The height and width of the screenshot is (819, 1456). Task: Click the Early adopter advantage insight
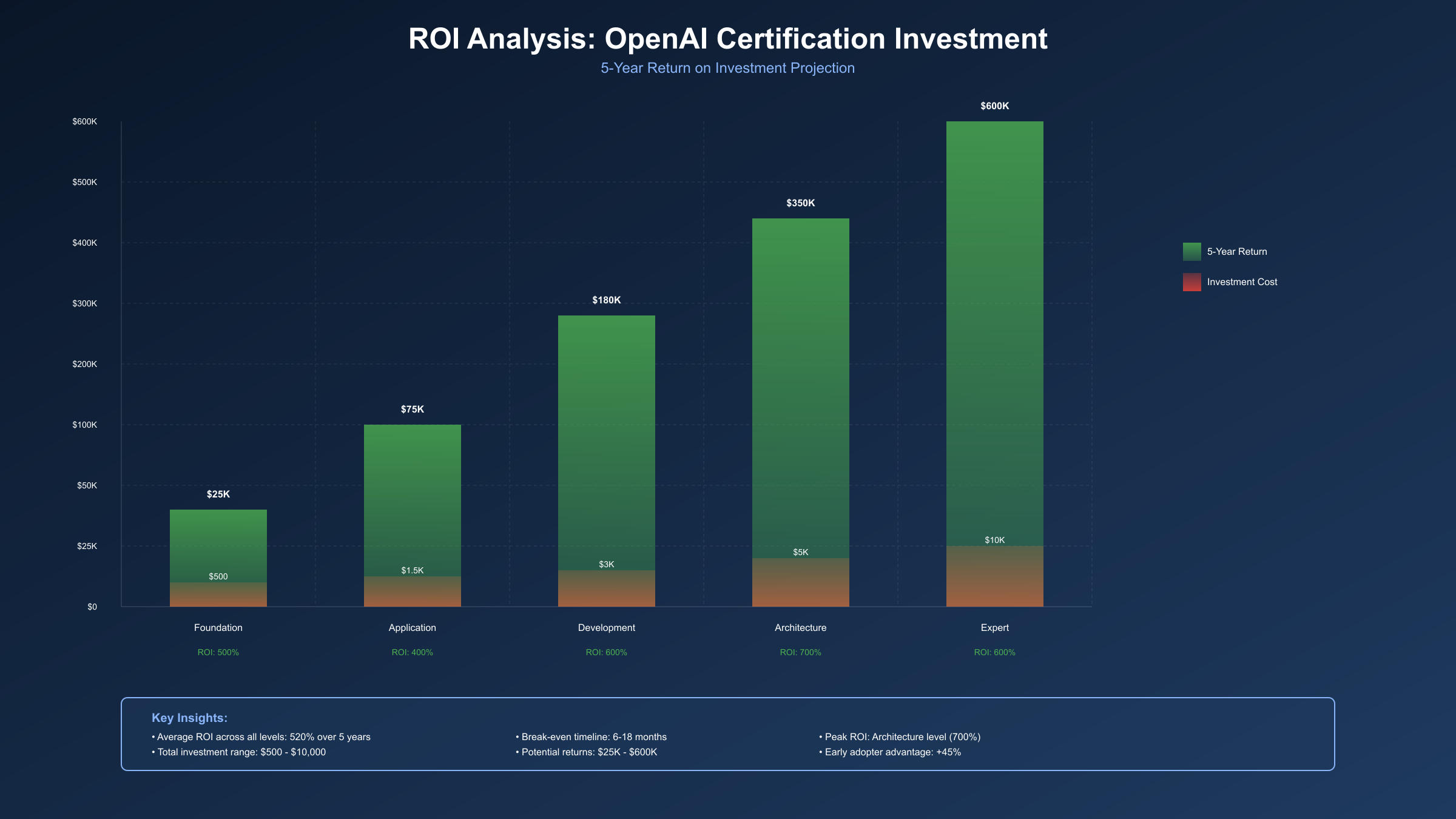tap(890, 752)
